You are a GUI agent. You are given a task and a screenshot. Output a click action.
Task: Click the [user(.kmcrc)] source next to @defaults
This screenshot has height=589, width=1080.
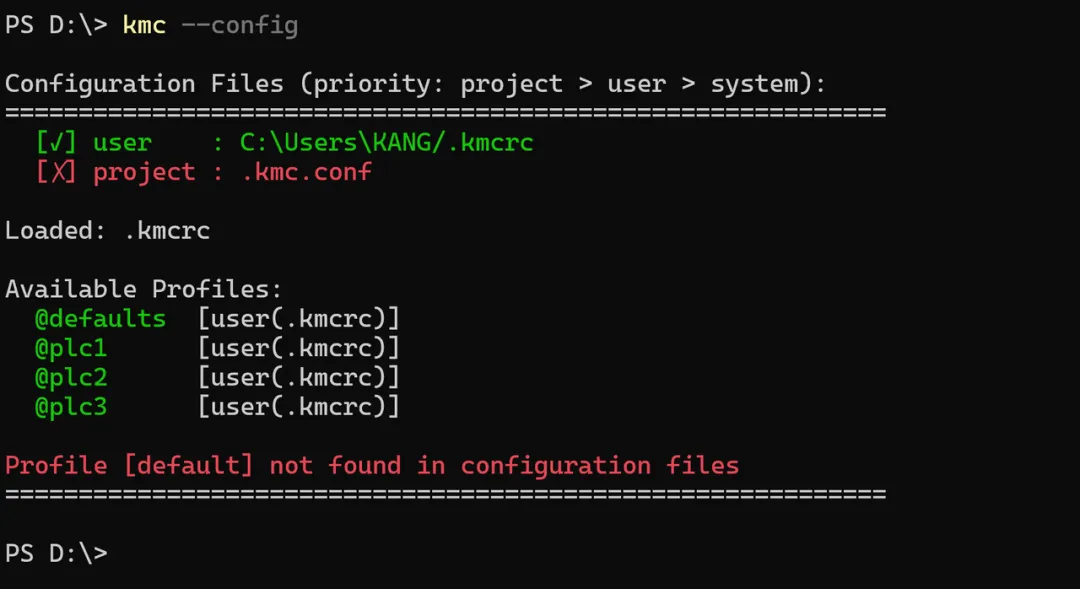pos(298,319)
